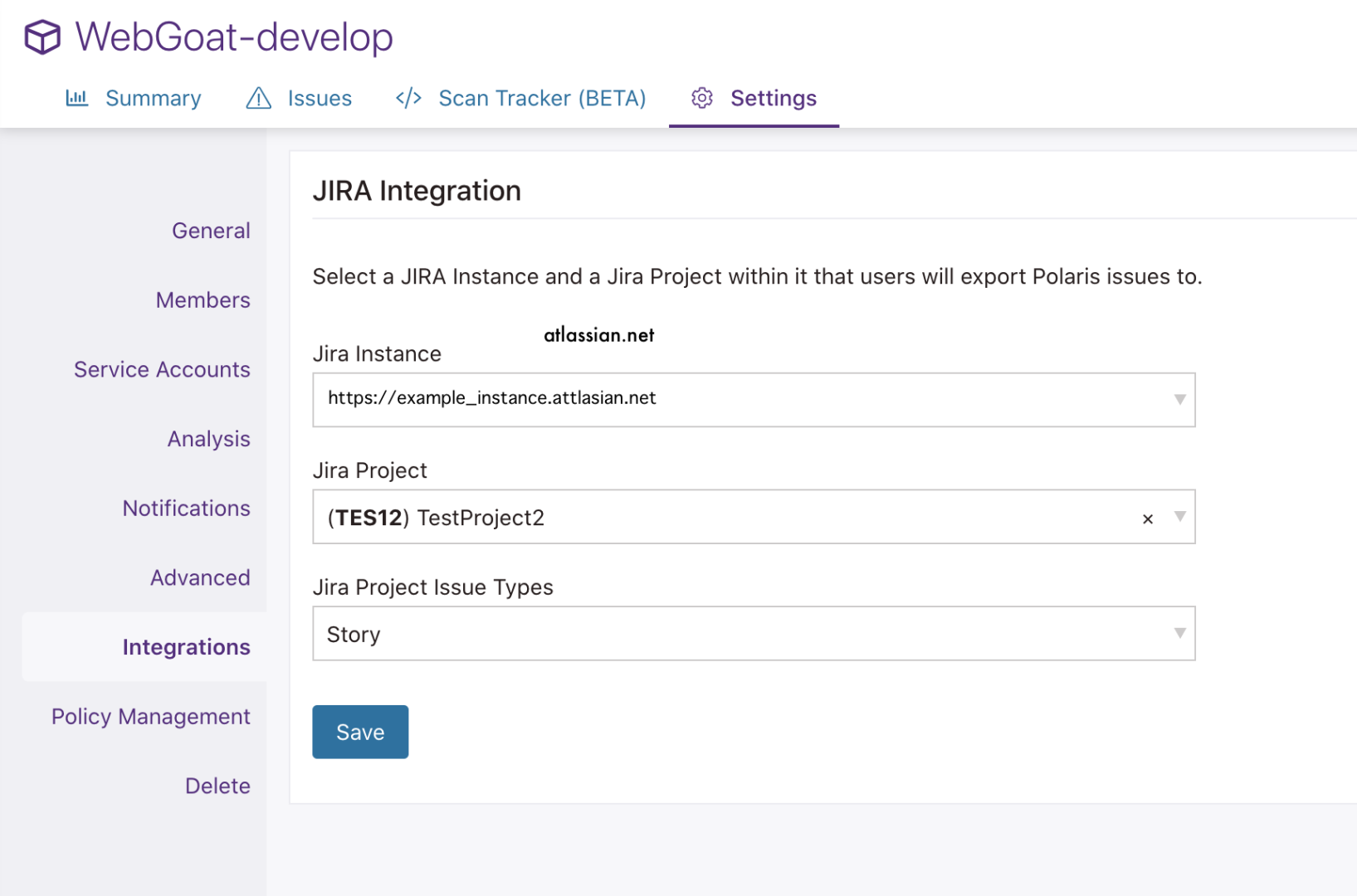Click the Story issue type field

(754, 634)
